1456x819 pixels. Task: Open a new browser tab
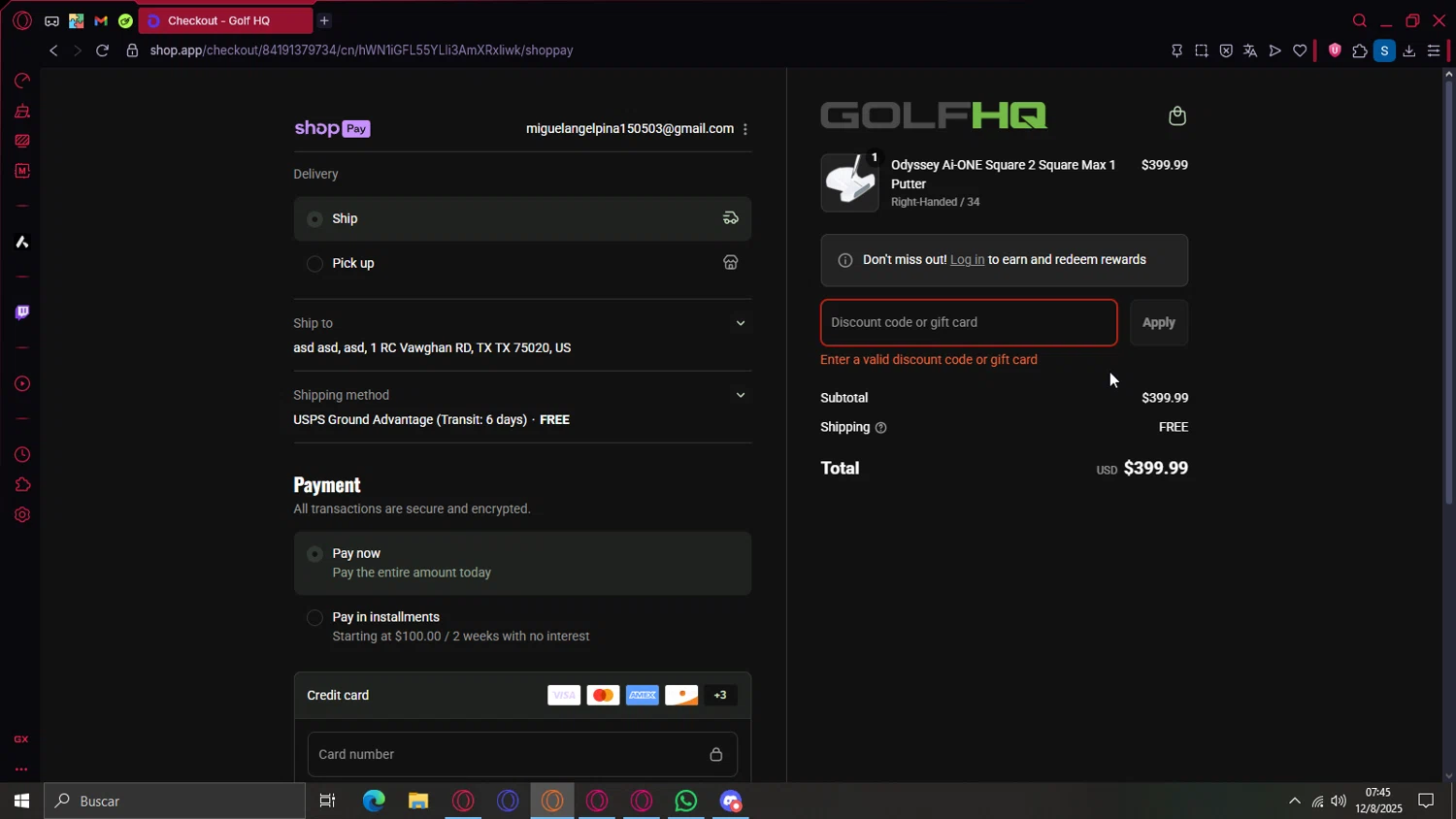tap(324, 20)
